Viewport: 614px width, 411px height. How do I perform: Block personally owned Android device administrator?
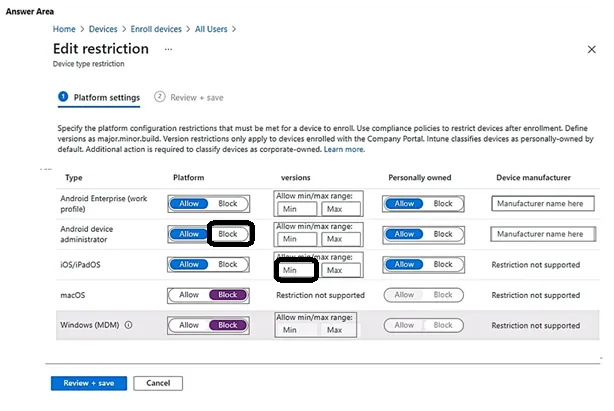(x=443, y=234)
